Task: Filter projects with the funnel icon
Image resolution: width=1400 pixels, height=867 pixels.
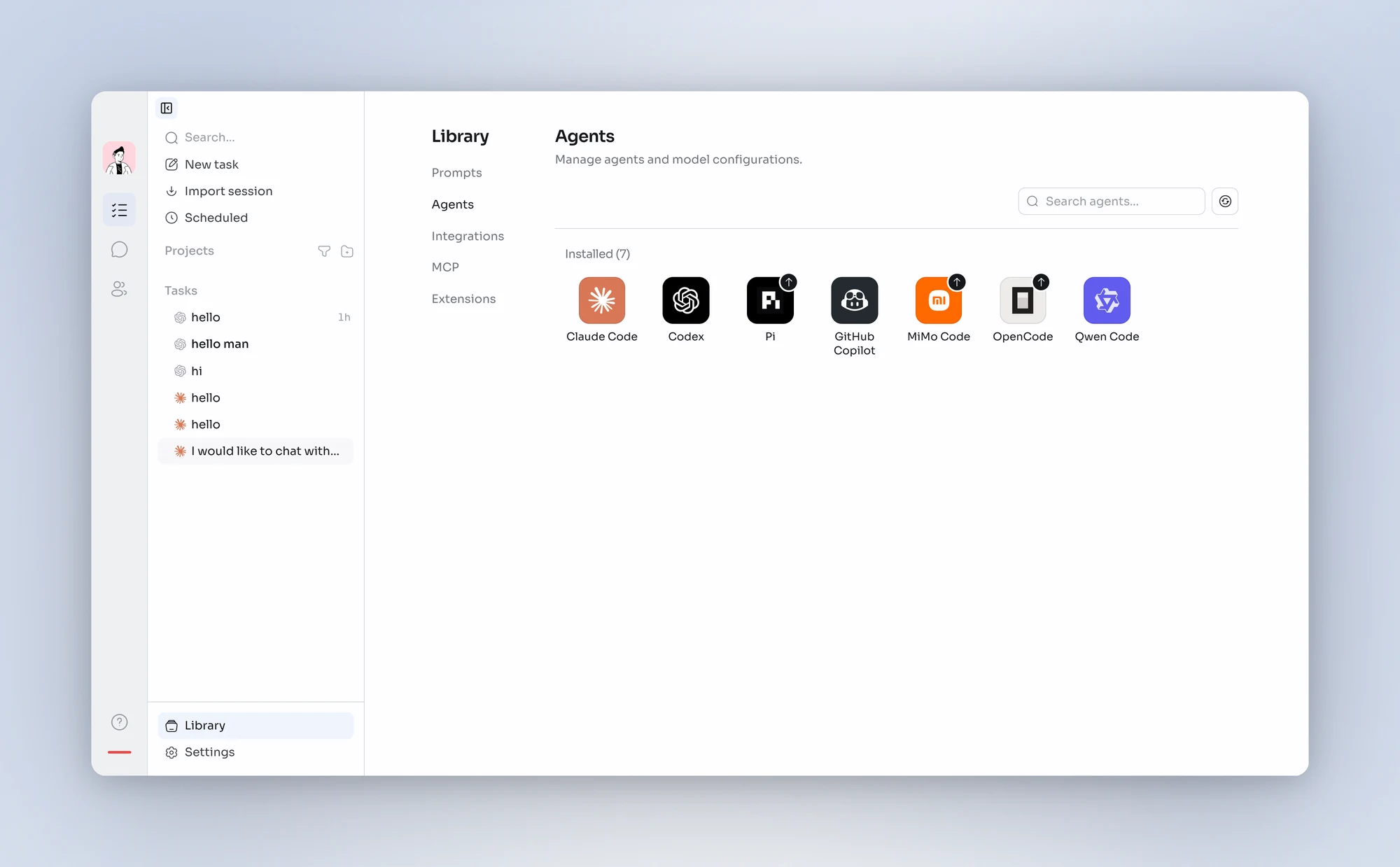Action: coord(324,251)
